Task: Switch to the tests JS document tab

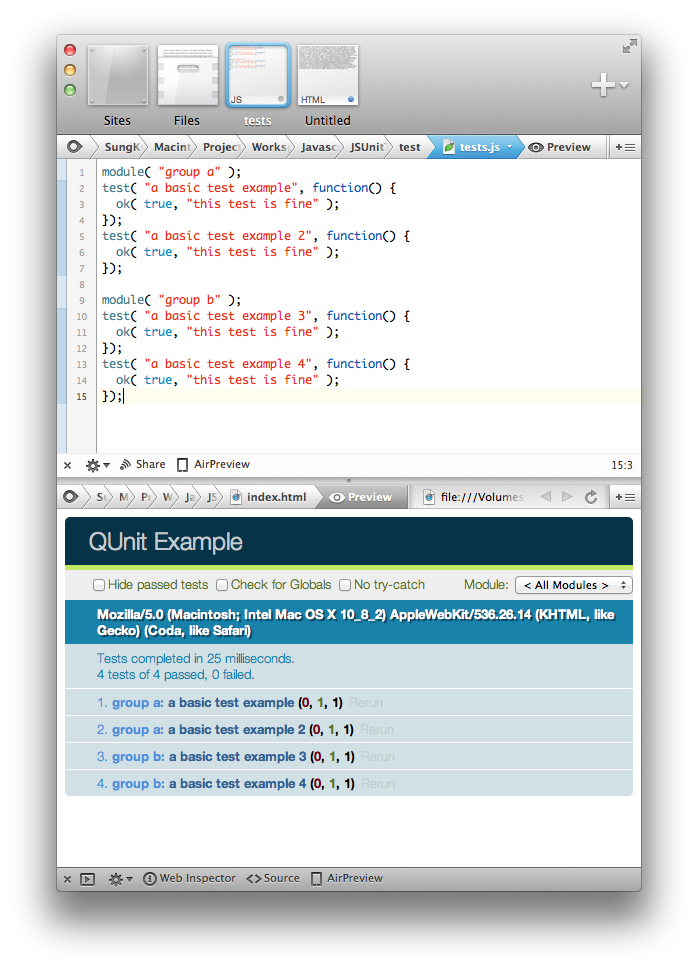Action: coord(257,75)
